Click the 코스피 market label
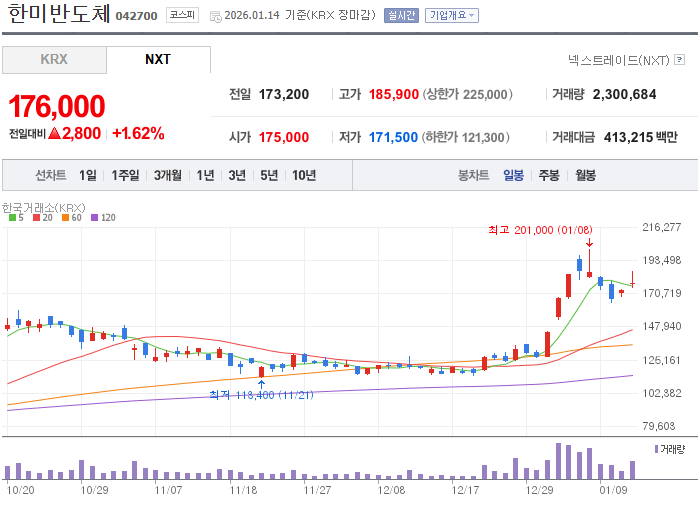 (x=182, y=15)
